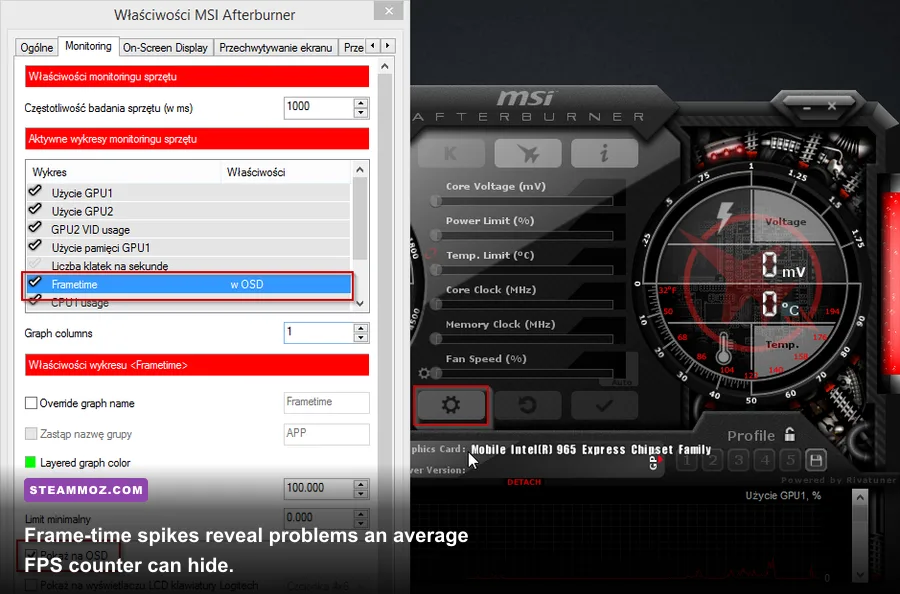Increase Graph columns value
Image resolution: width=900 pixels, height=594 pixels.
361,328
